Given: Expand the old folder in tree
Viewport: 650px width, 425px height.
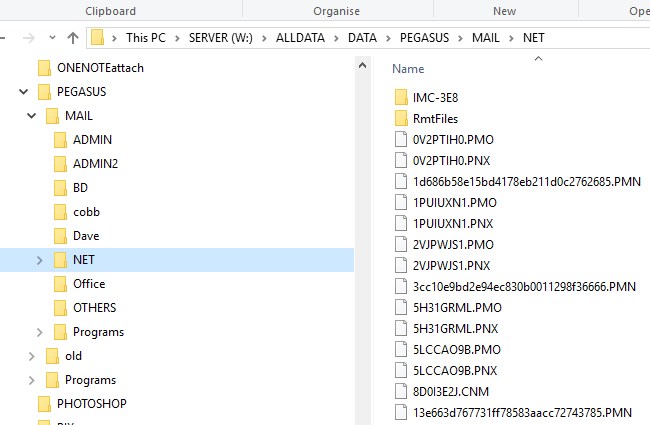Looking at the screenshot, I should pos(31,356).
